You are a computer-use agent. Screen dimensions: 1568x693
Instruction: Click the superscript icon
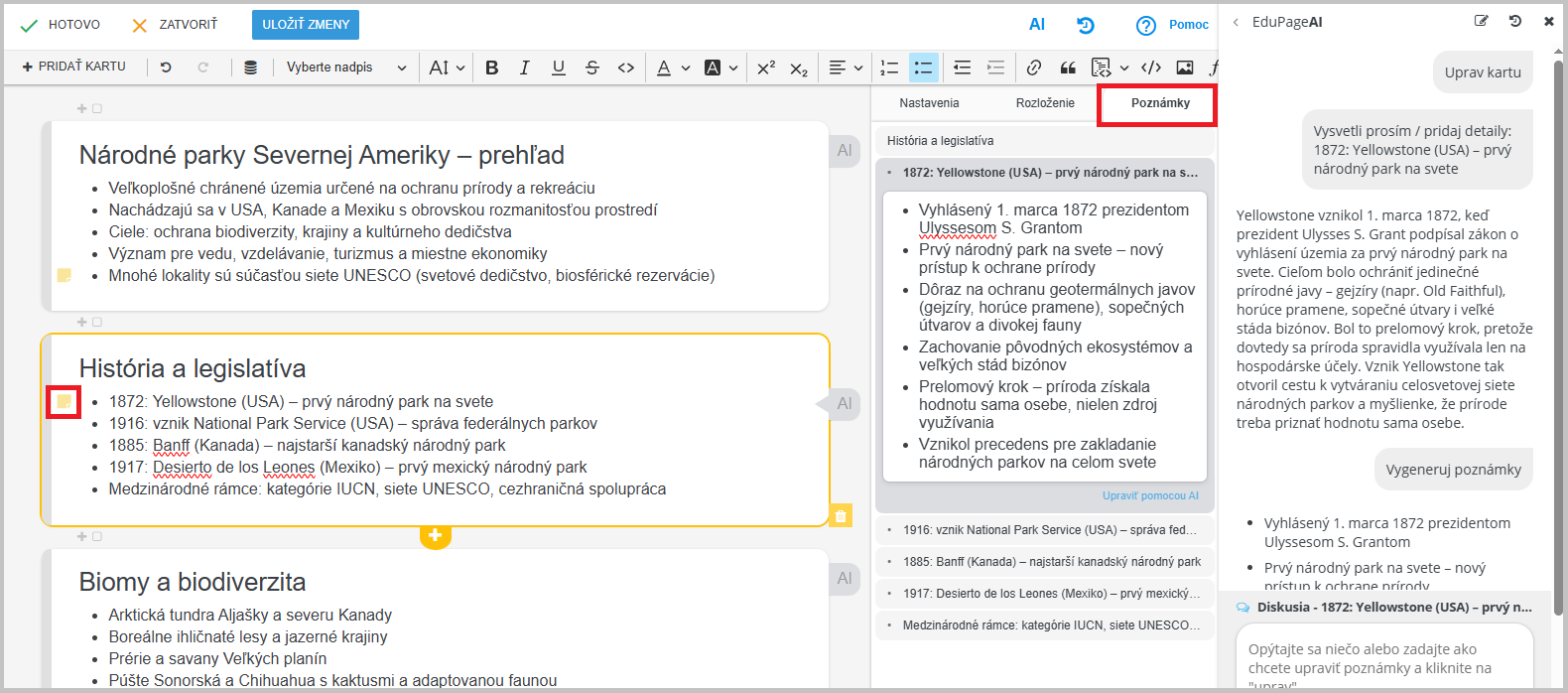click(x=766, y=68)
